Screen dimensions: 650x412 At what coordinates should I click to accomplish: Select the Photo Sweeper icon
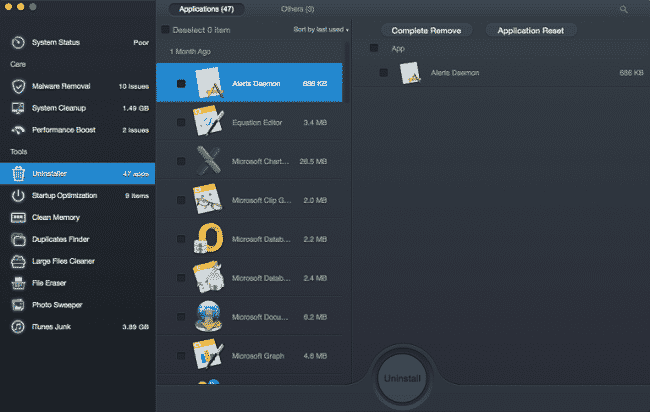pyautogui.click(x=18, y=304)
